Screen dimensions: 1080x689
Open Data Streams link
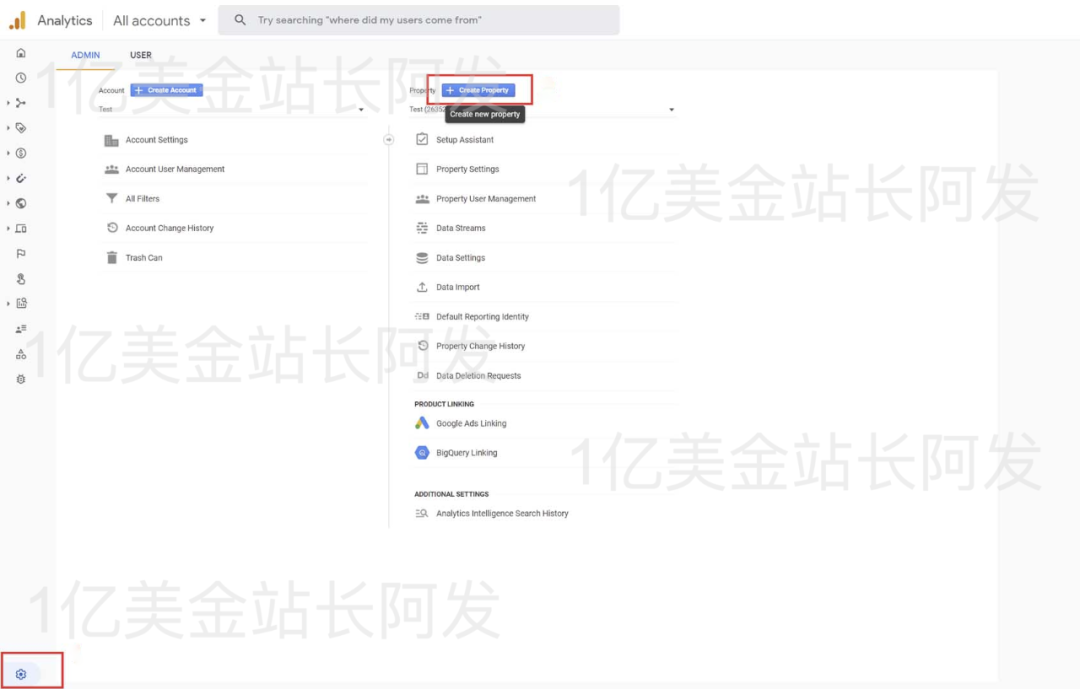click(461, 228)
